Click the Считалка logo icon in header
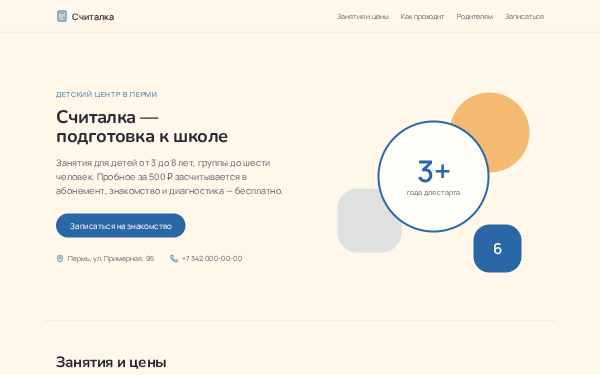 (x=62, y=16)
